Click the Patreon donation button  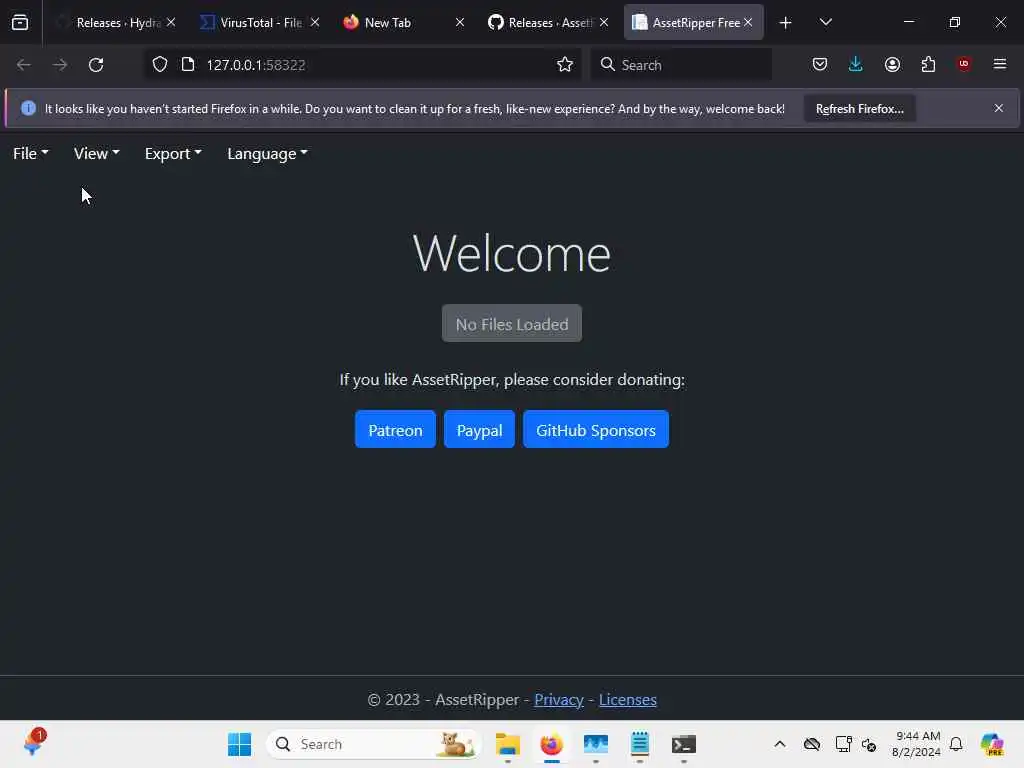pyautogui.click(x=395, y=430)
